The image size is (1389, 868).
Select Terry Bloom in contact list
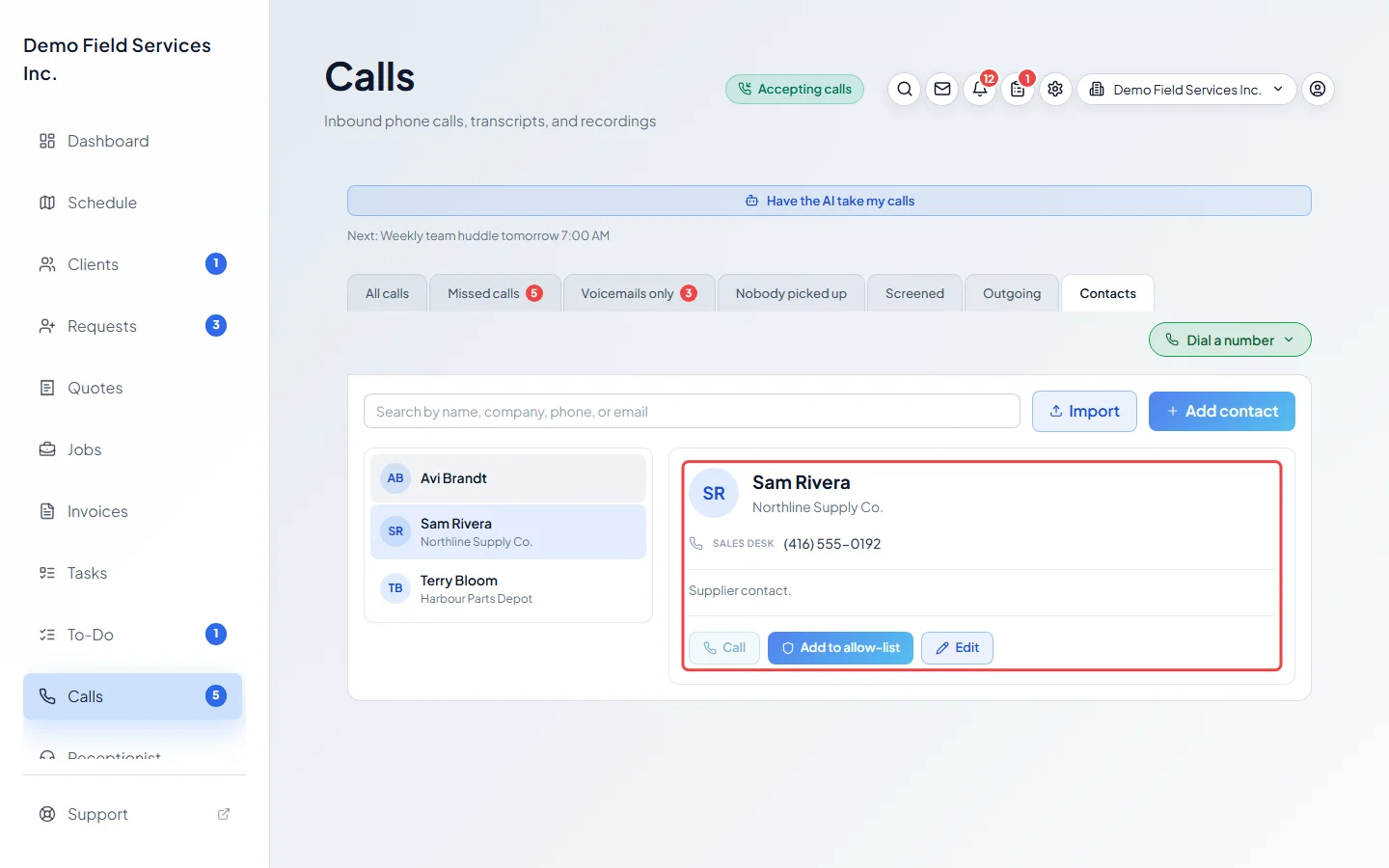[508, 588]
